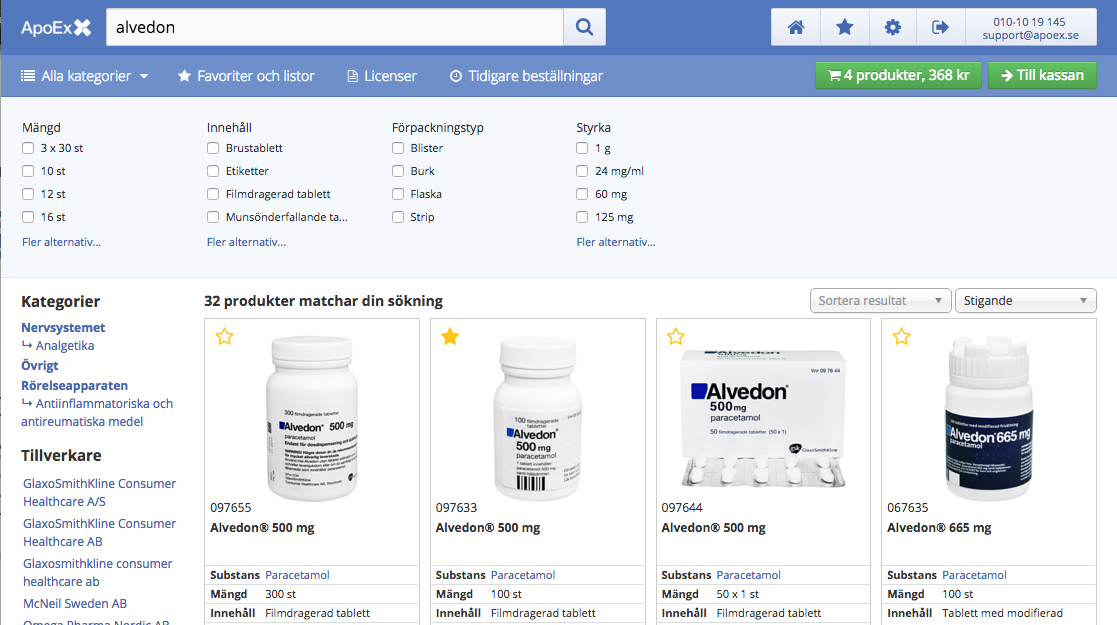The width and height of the screenshot is (1117, 625).
Task: Check the '24 mg/ml' strength filter
Action: pyautogui.click(x=582, y=171)
